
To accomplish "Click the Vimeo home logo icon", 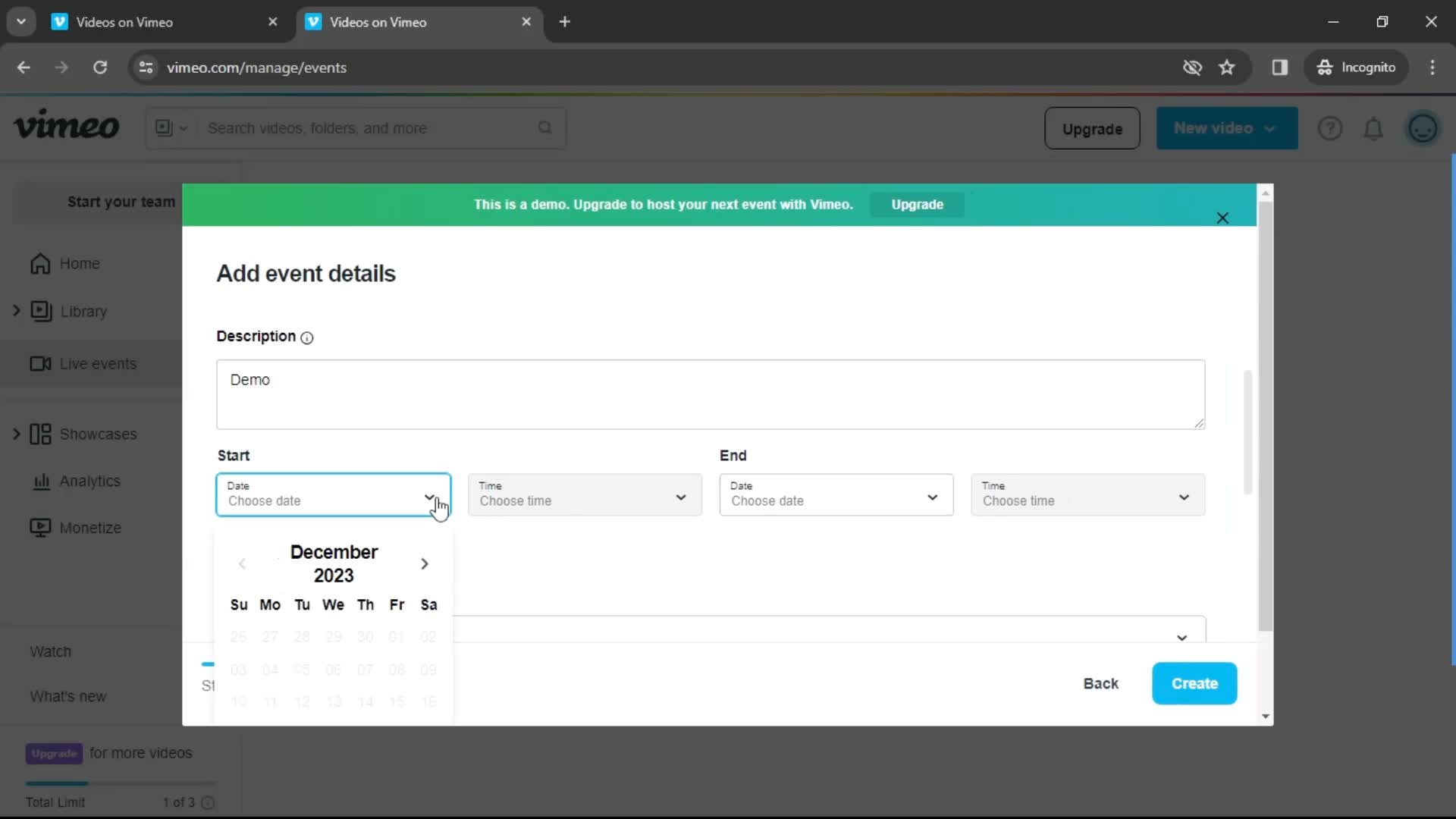I will [x=66, y=128].
